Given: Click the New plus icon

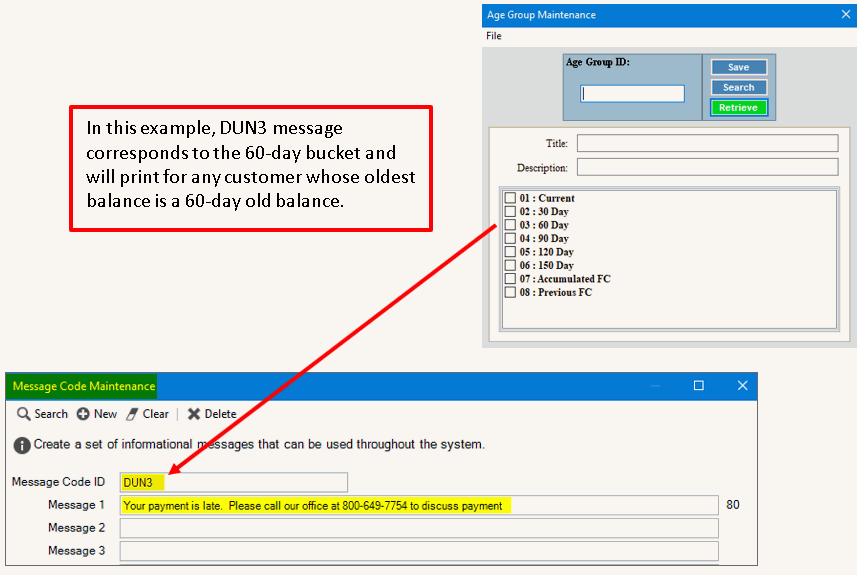Looking at the screenshot, I should tap(83, 414).
